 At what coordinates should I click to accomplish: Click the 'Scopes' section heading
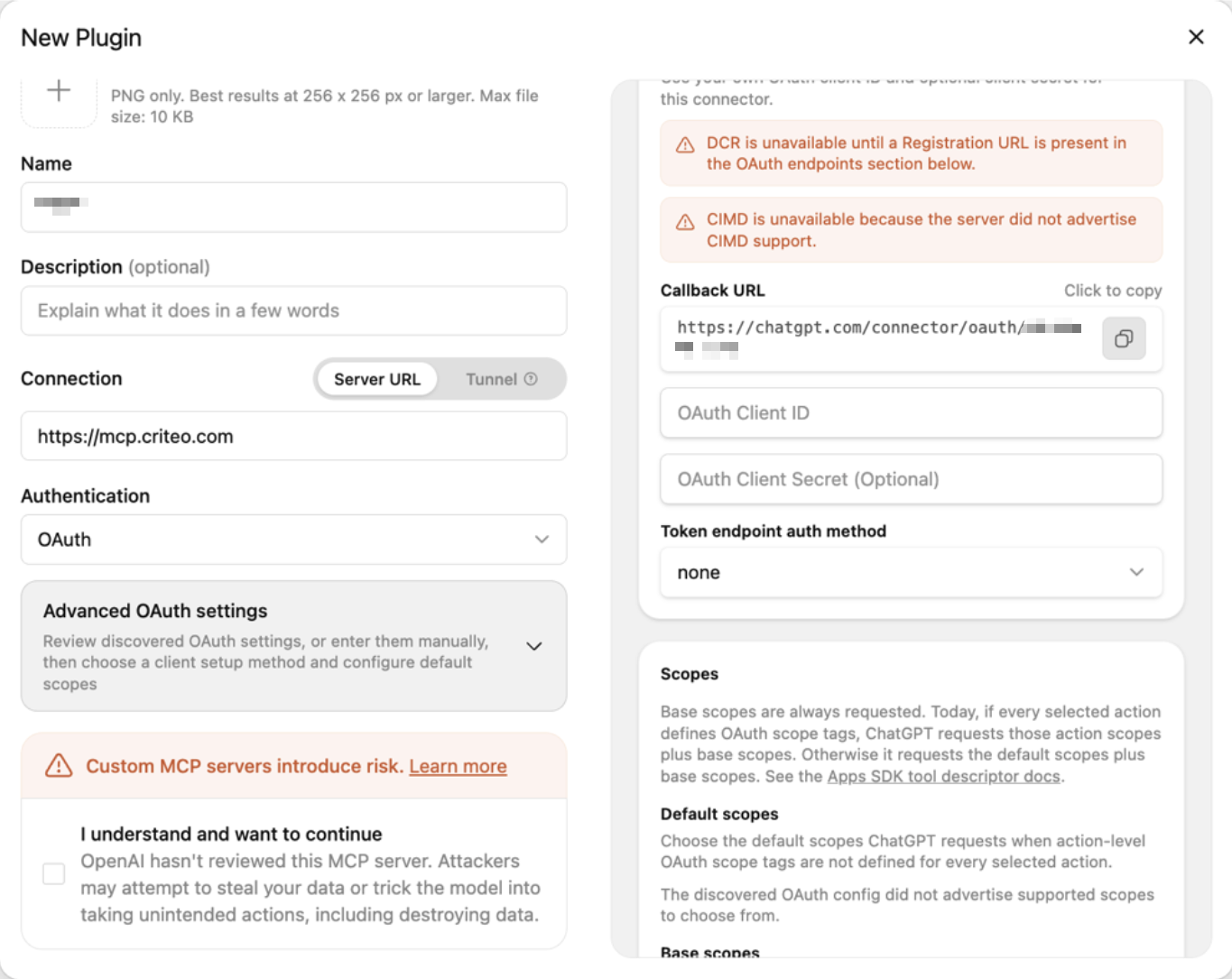[x=690, y=674]
